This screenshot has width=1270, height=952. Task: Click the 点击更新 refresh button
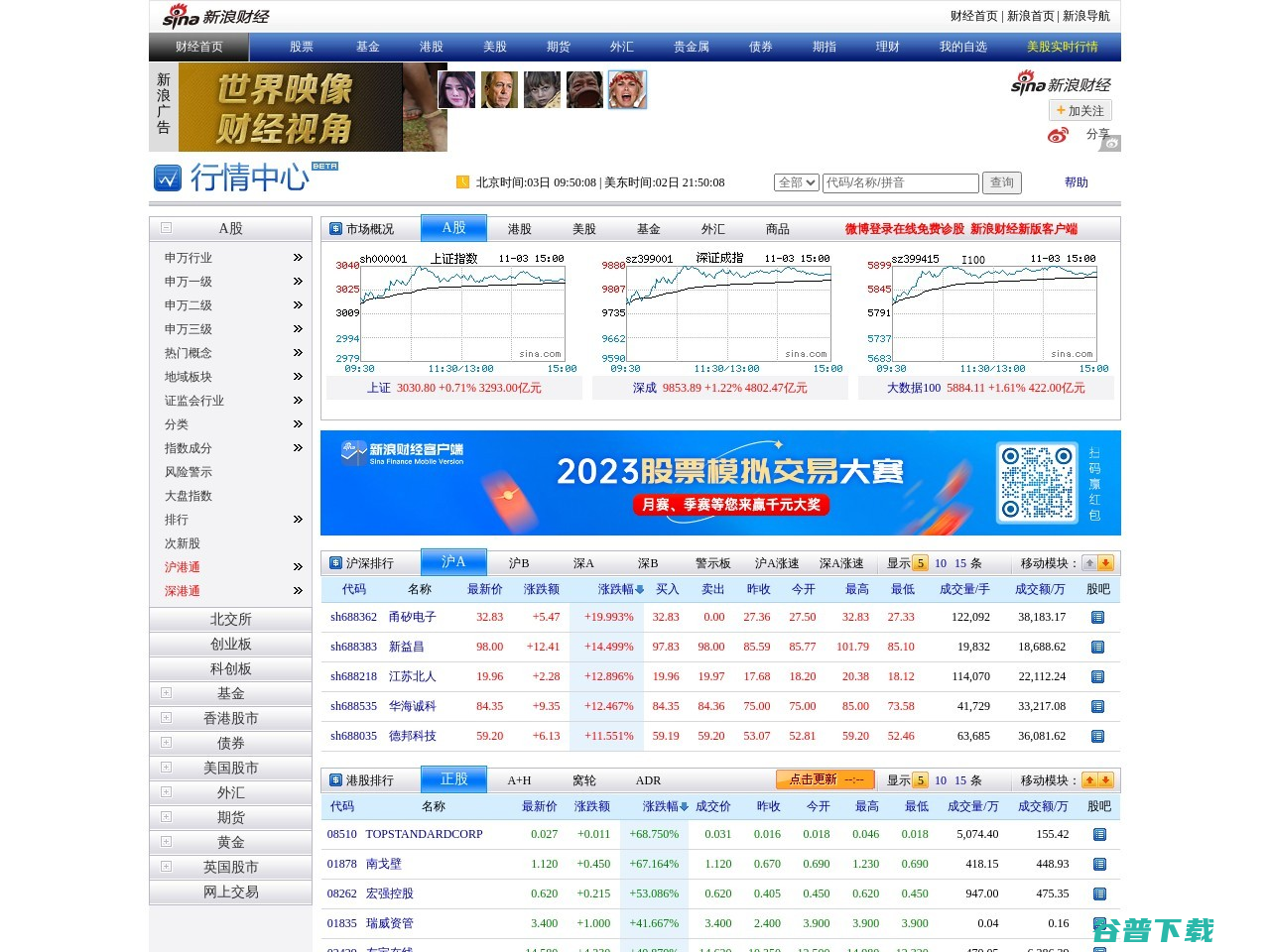tap(825, 779)
